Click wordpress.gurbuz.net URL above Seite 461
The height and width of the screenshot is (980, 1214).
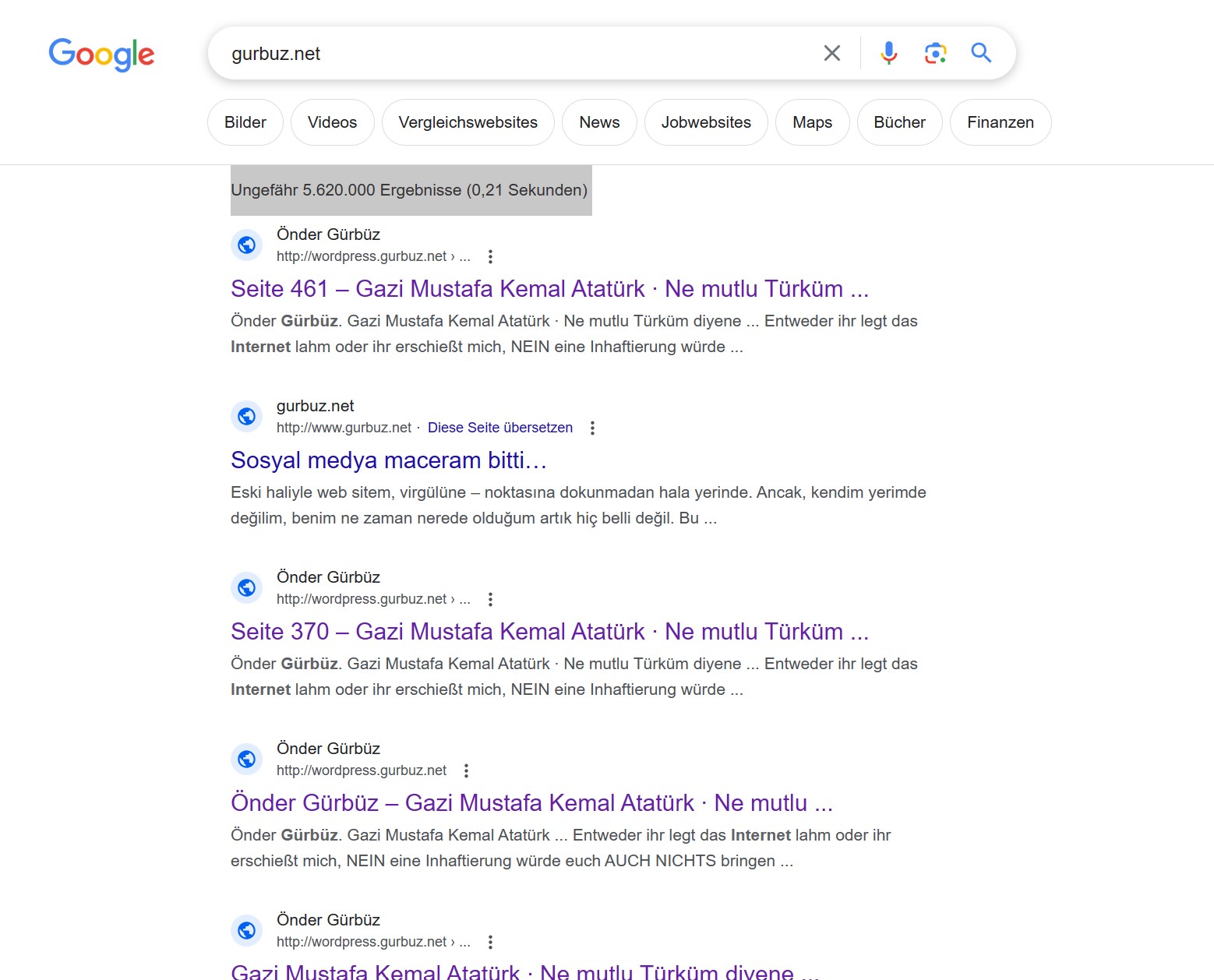click(x=373, y=256)
